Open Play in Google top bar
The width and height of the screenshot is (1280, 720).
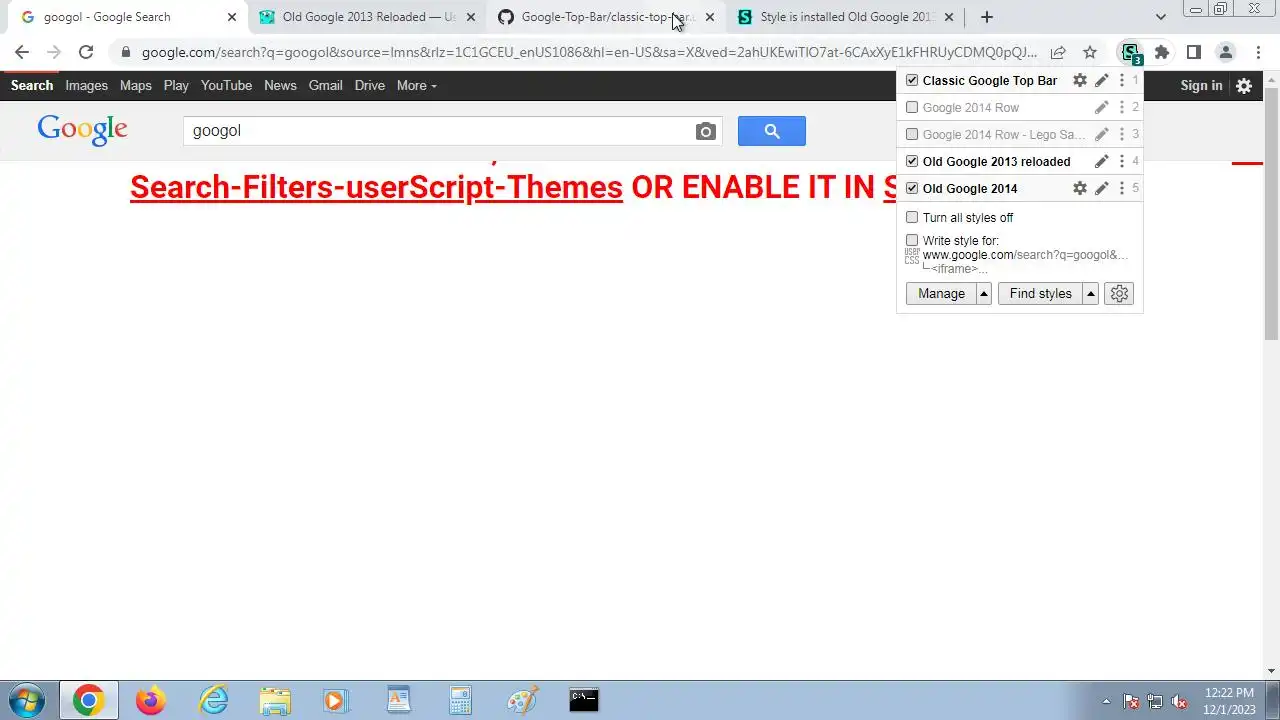(x=176, y=85)
